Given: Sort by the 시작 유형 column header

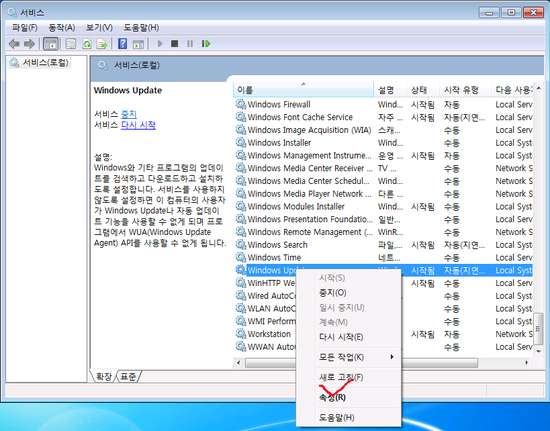Looking at the screenshot, I should point(465,89).
